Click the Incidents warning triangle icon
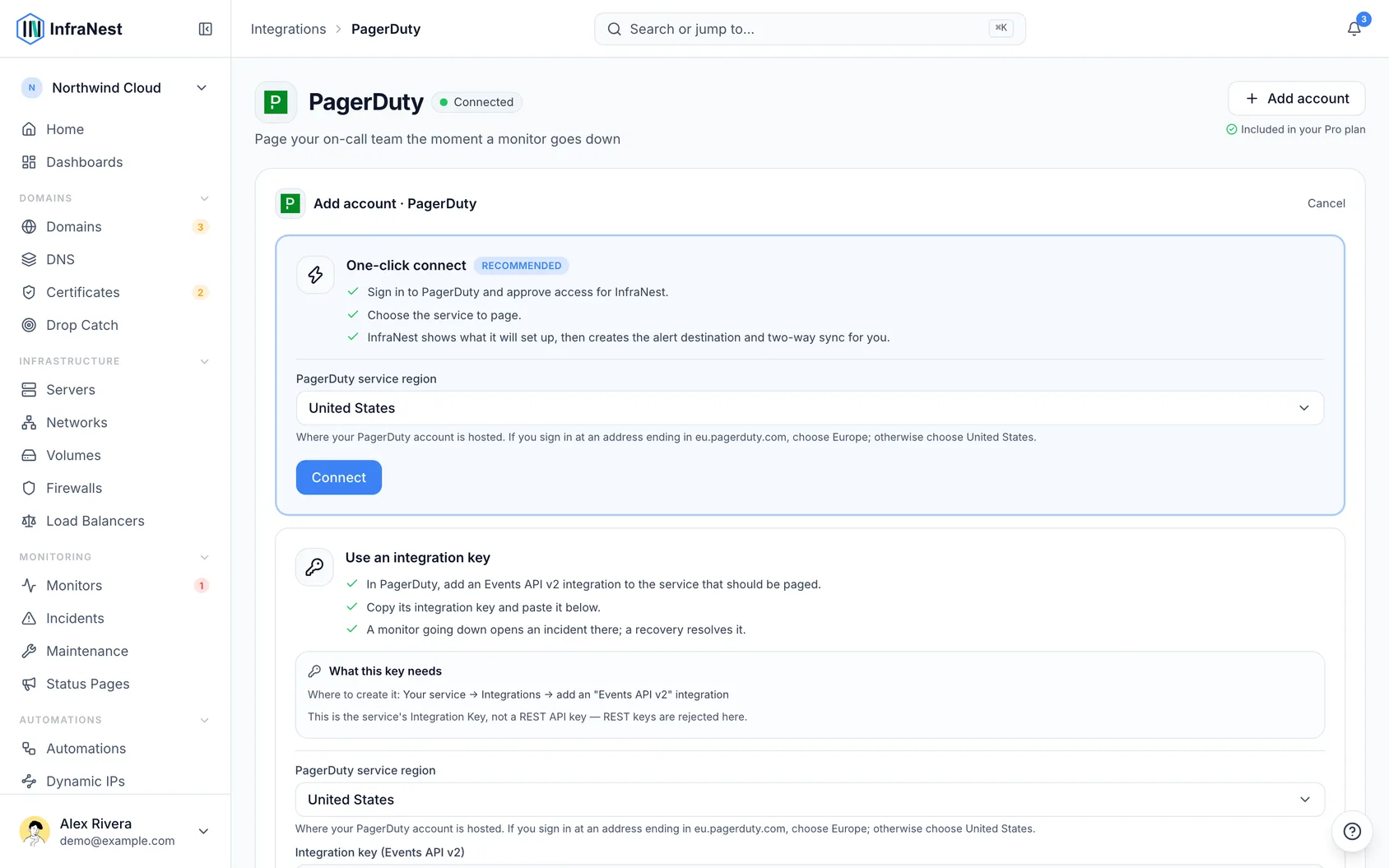Screen dimensions: 1389x868 (x=29, y=619)
